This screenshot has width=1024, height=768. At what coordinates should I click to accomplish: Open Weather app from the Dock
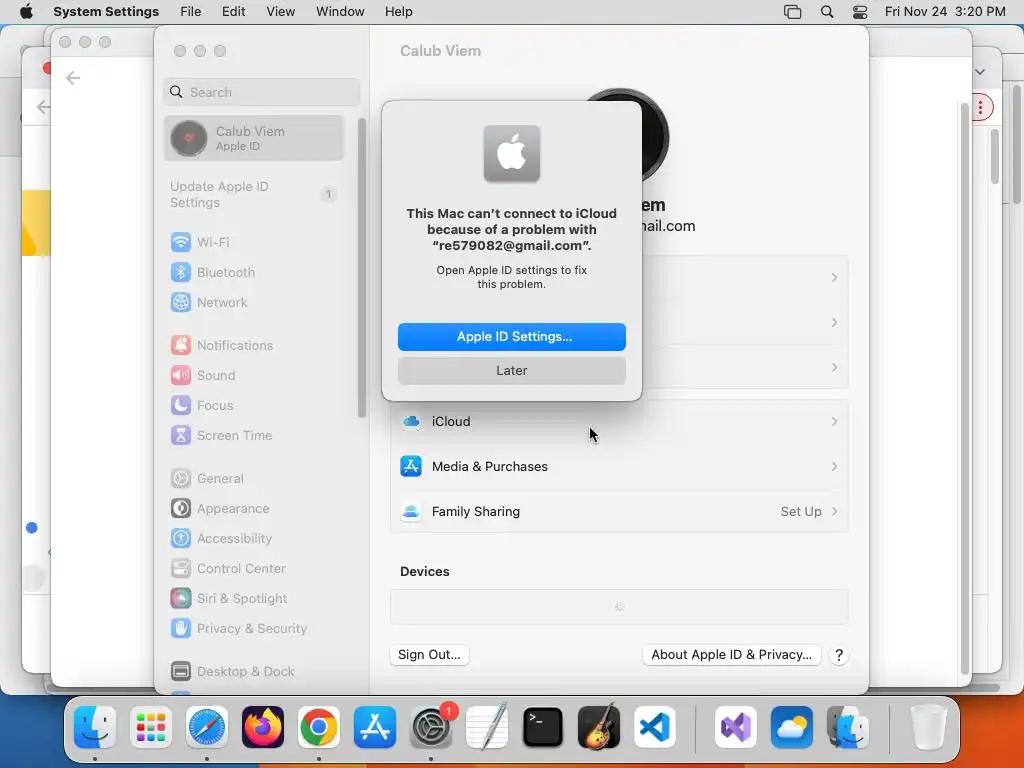coord(792,727)
